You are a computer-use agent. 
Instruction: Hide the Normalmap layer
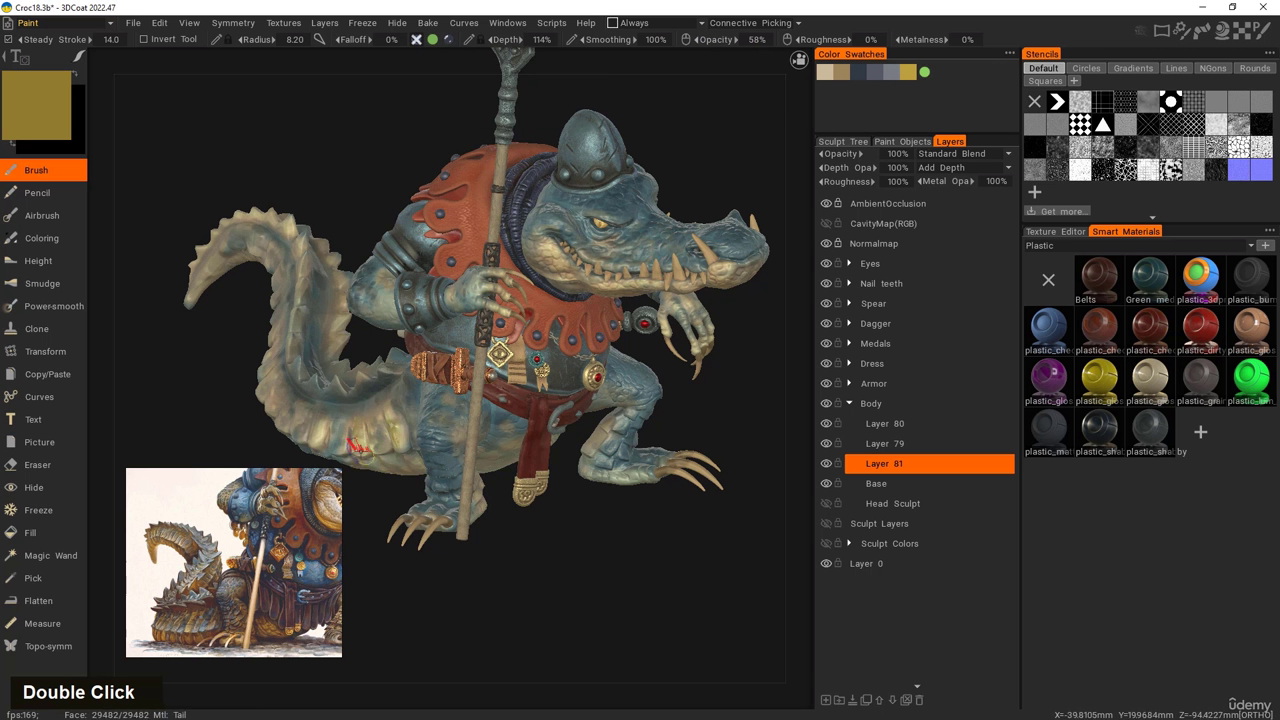pos(826,244)
